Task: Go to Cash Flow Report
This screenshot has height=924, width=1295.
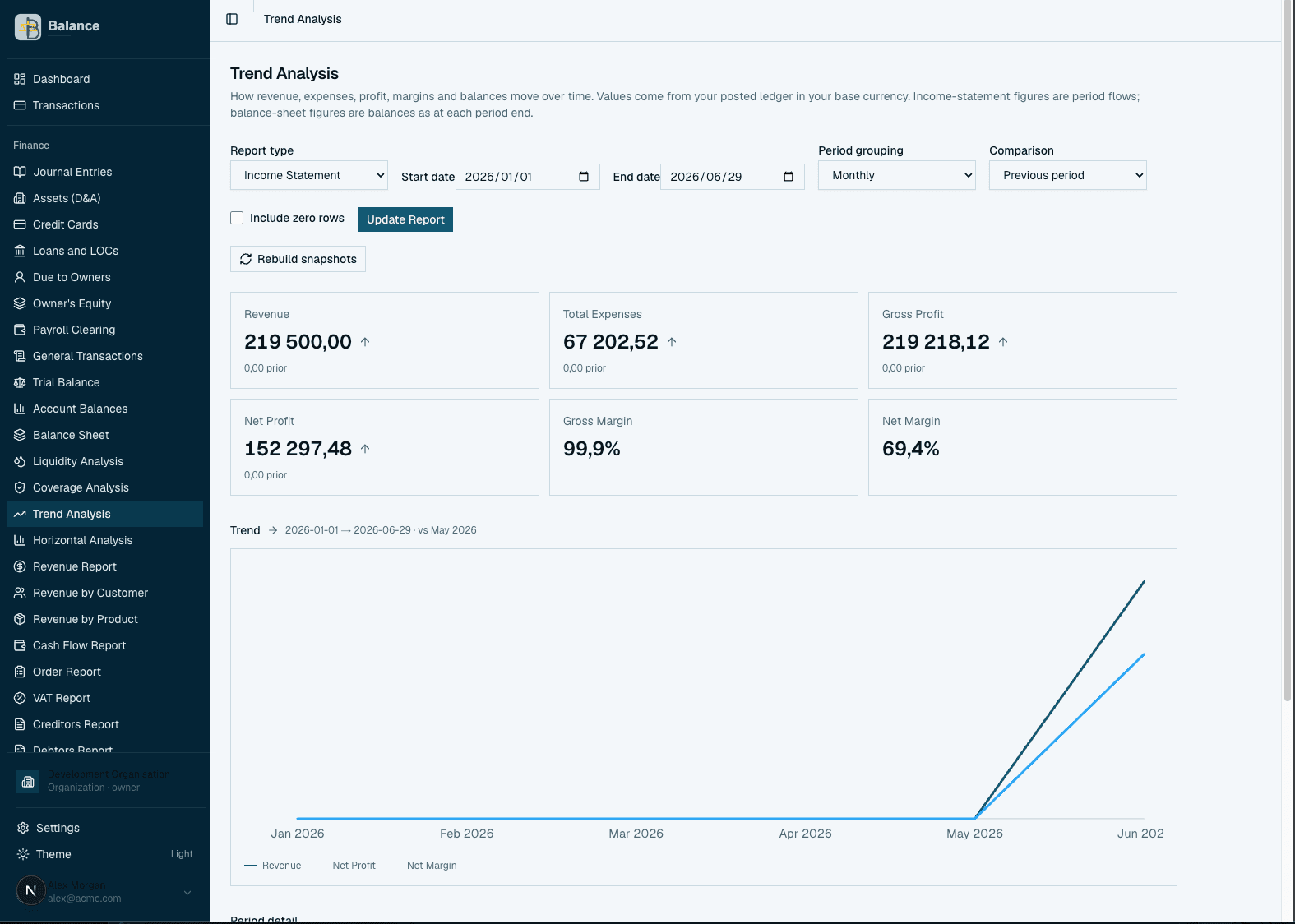Action: point(104,645)
